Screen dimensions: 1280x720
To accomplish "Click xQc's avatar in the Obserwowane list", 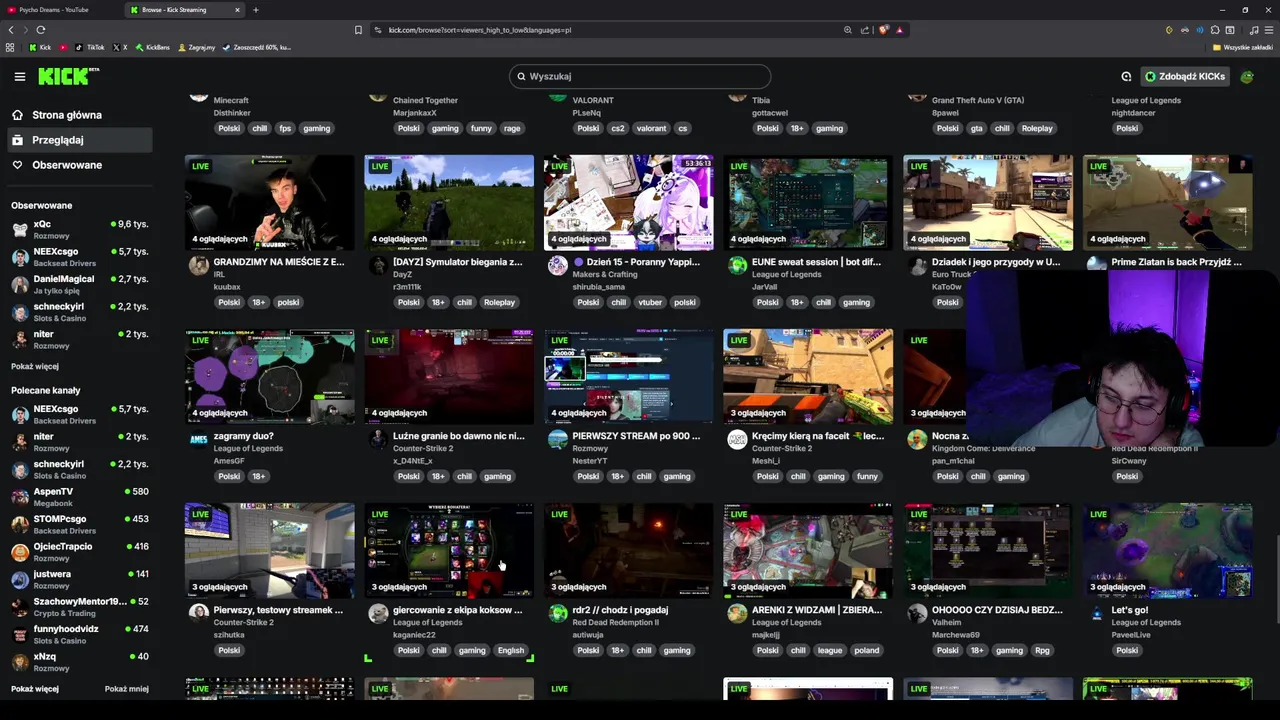I will pyautogui.click(x=20, y=229).
